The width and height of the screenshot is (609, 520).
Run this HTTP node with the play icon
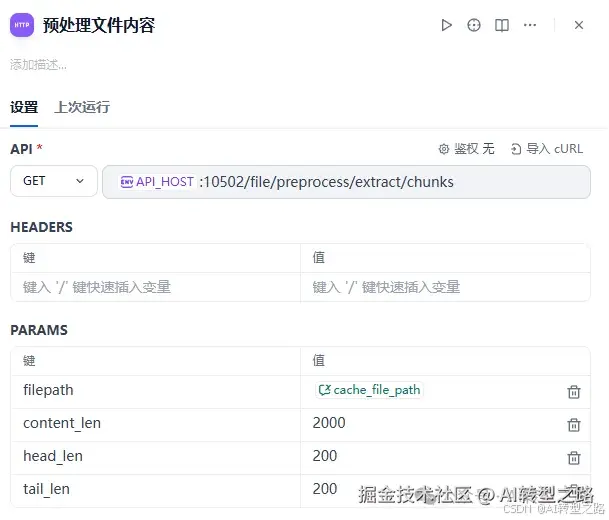(446, 25)
